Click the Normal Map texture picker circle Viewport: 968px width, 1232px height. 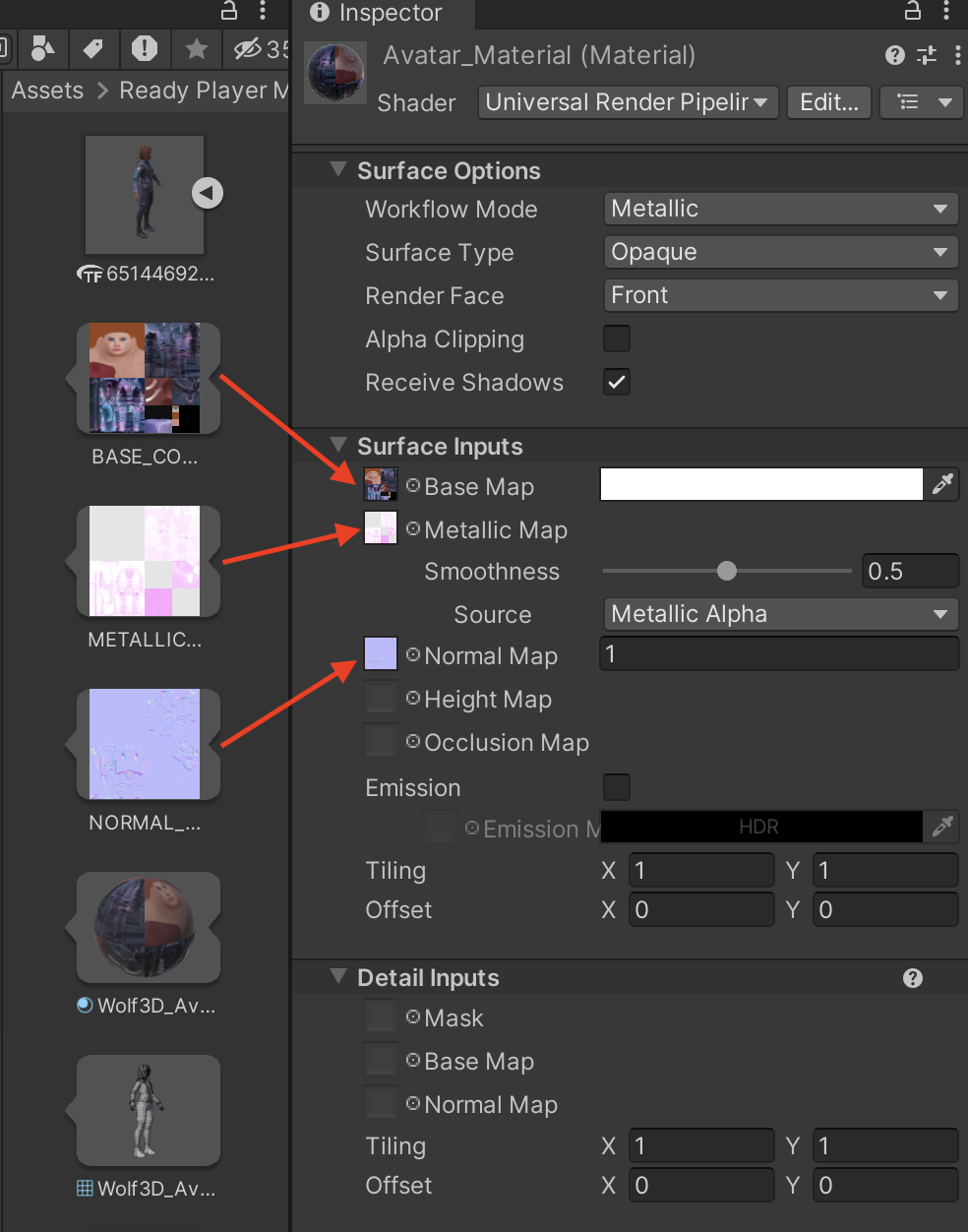pos(415,654)
